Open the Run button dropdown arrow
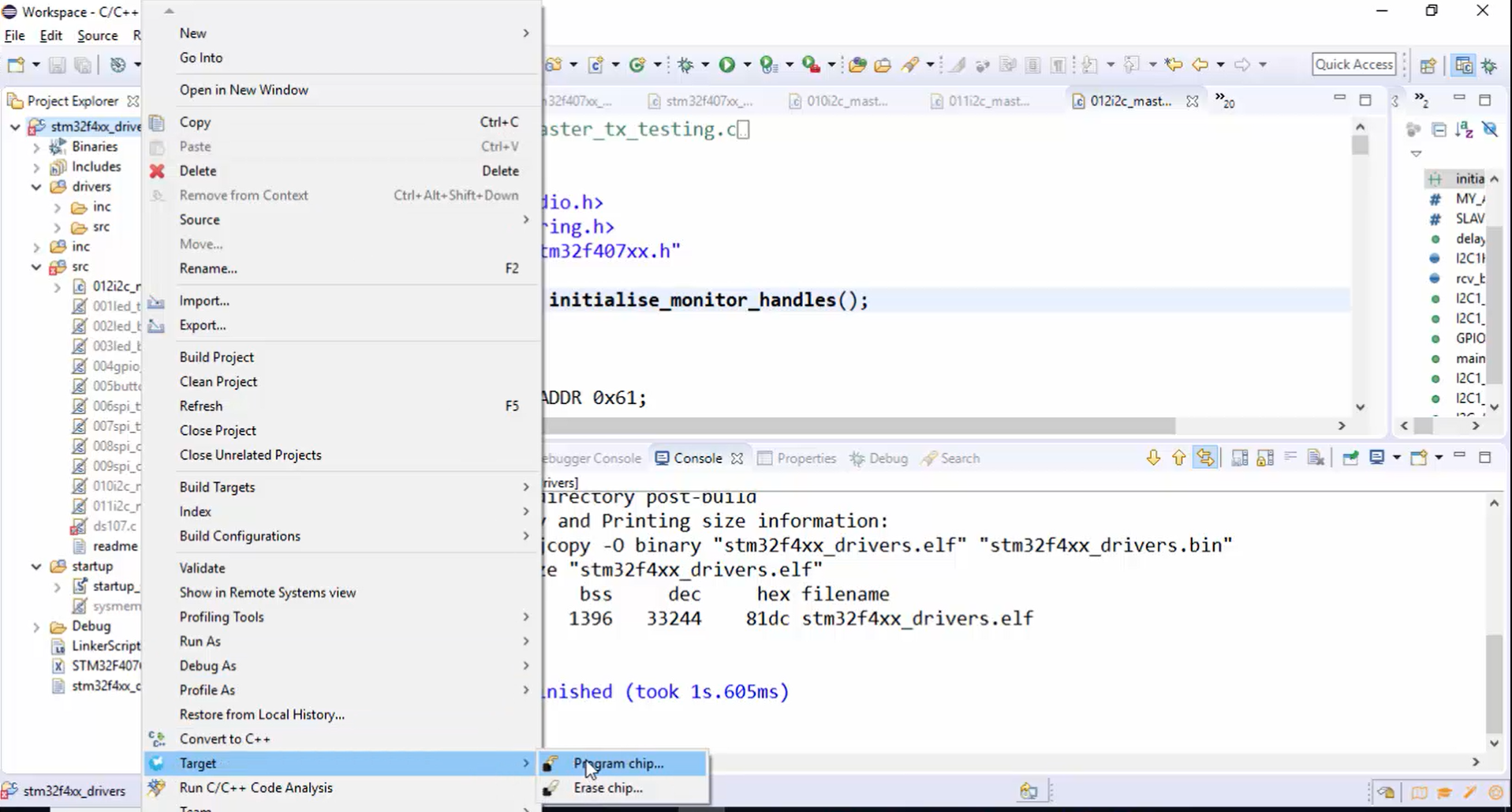1512x812 pixels. [747, 65]
